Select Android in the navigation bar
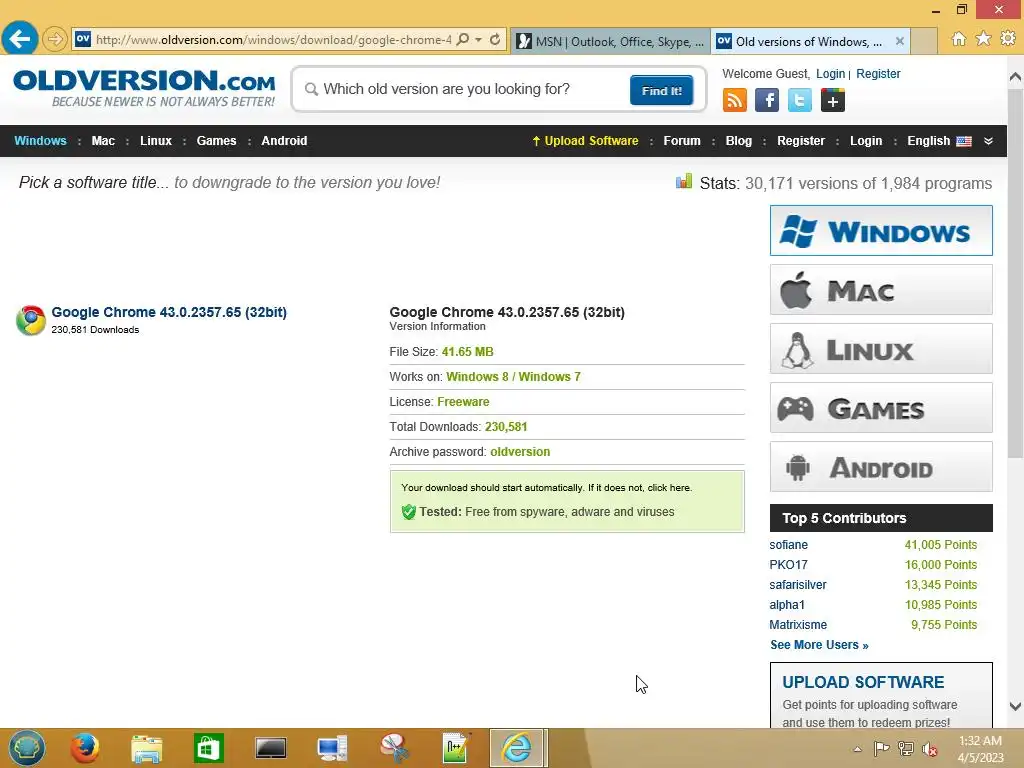Screen dimensions: 1024x768 coord(284,140)
